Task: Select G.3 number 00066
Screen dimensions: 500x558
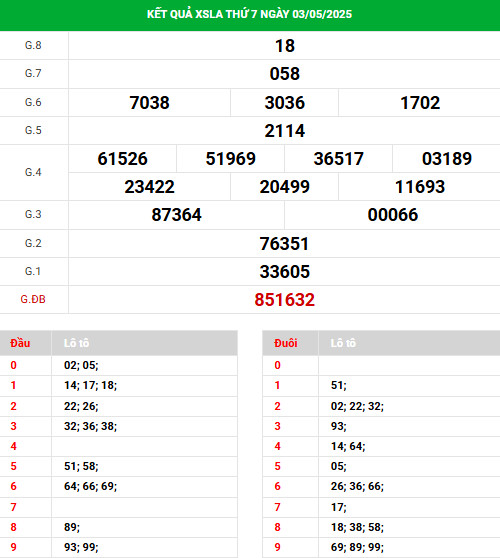Action: [x=393, y=215]
